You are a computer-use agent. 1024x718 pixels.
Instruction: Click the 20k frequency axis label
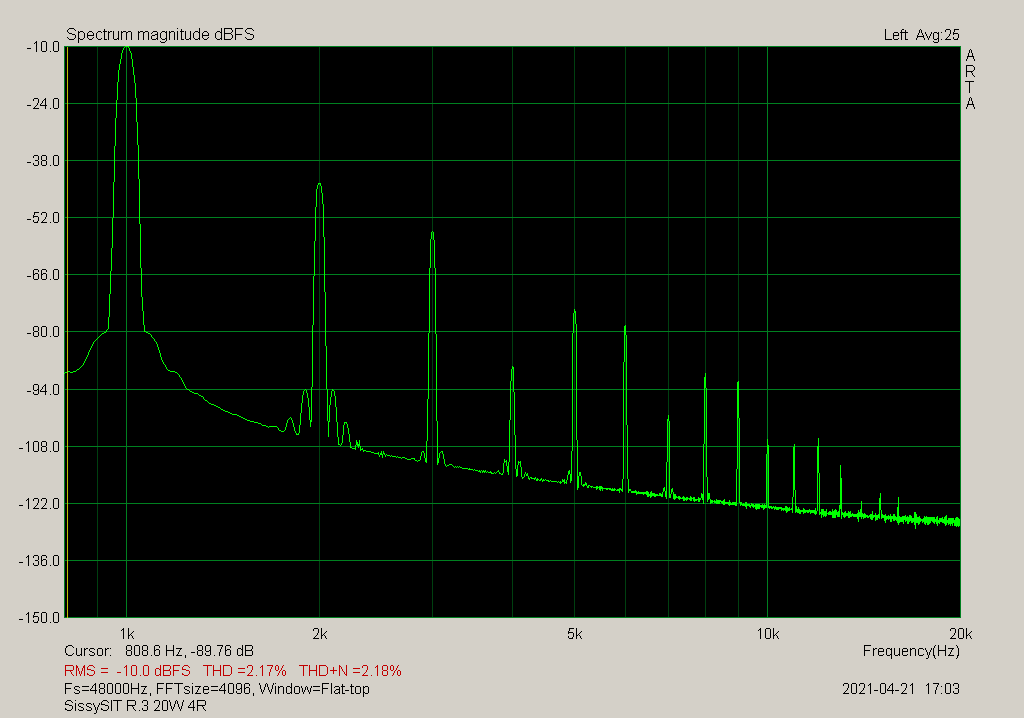[961, 634]
